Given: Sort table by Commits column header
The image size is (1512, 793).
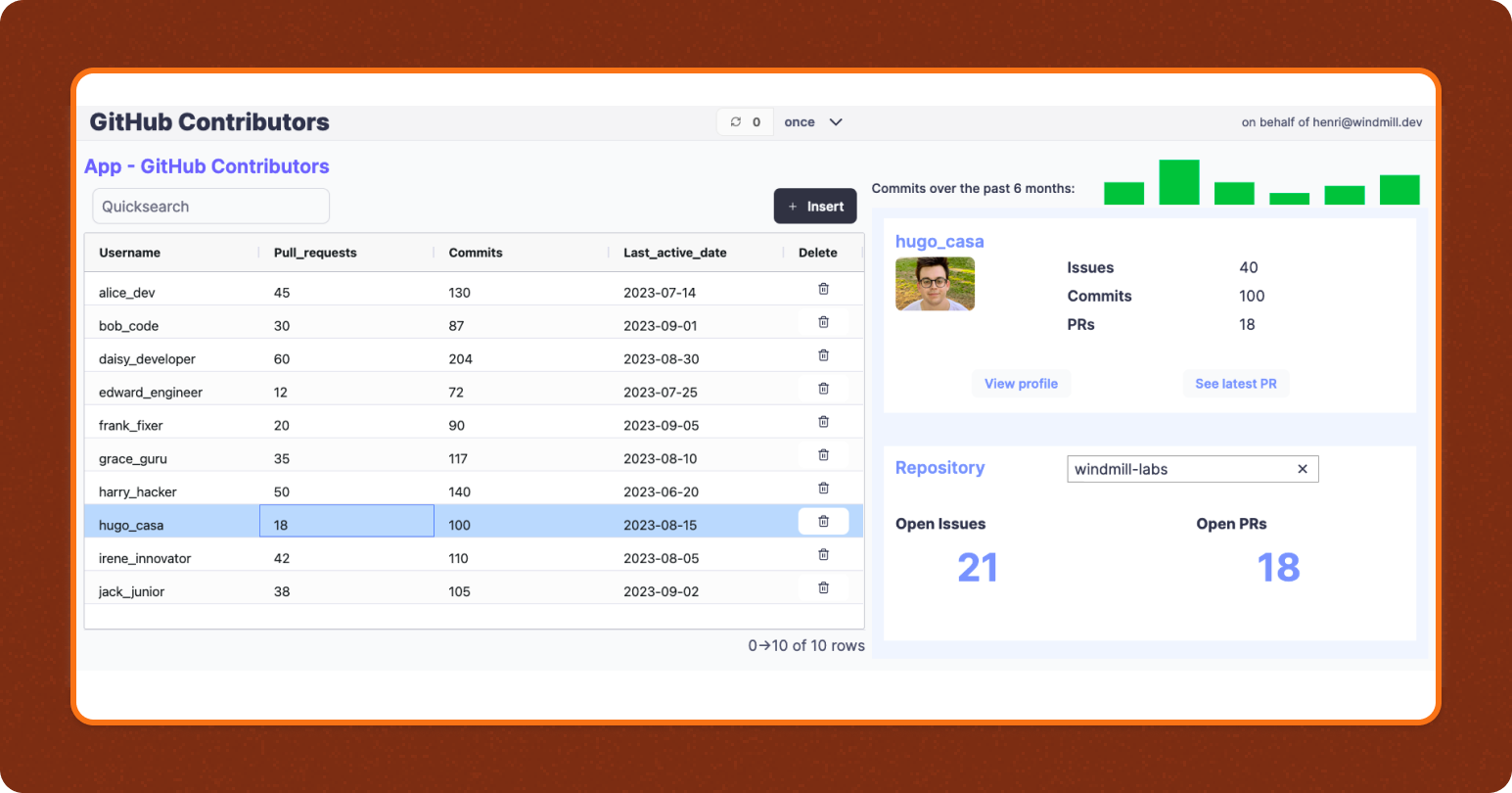Looking at the screenshot, I should (x=476, y=253).
